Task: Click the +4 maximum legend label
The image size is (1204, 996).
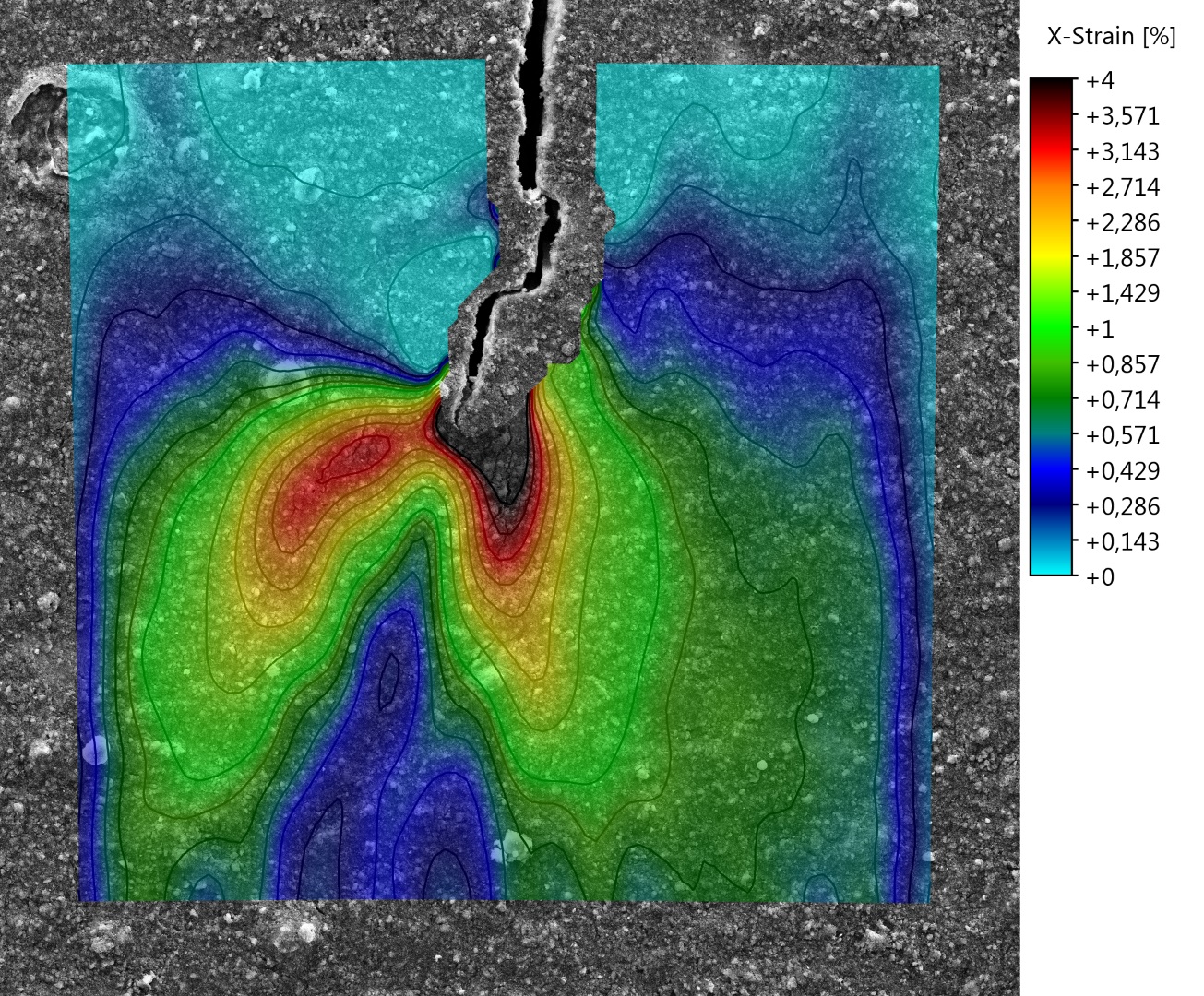Action: coord(1100,81)
